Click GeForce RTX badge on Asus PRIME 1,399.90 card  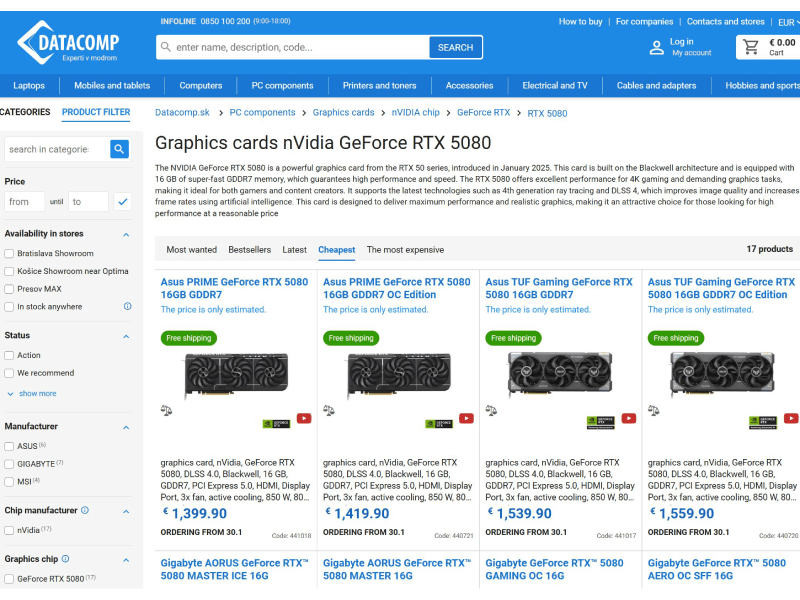(x=276, y=423)
